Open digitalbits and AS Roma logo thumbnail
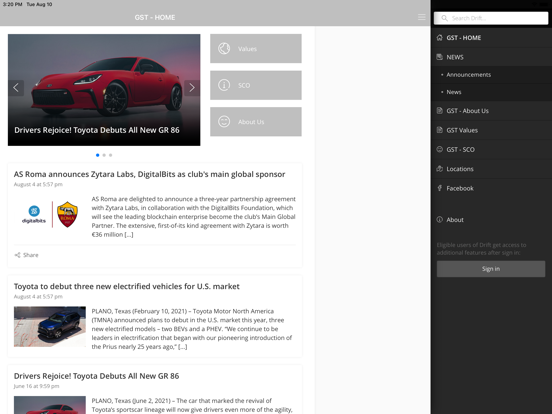 coord(50,214)
